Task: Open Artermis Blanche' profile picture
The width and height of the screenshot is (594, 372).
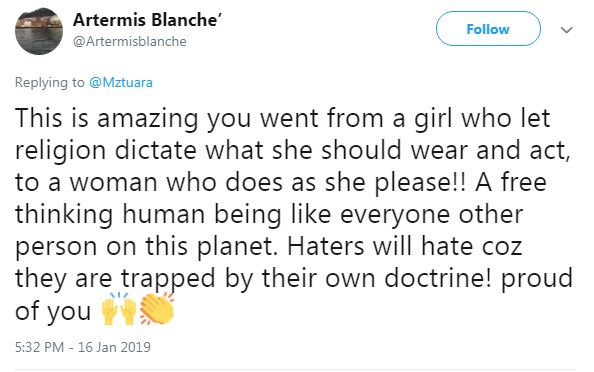Action: click(39, 31)
